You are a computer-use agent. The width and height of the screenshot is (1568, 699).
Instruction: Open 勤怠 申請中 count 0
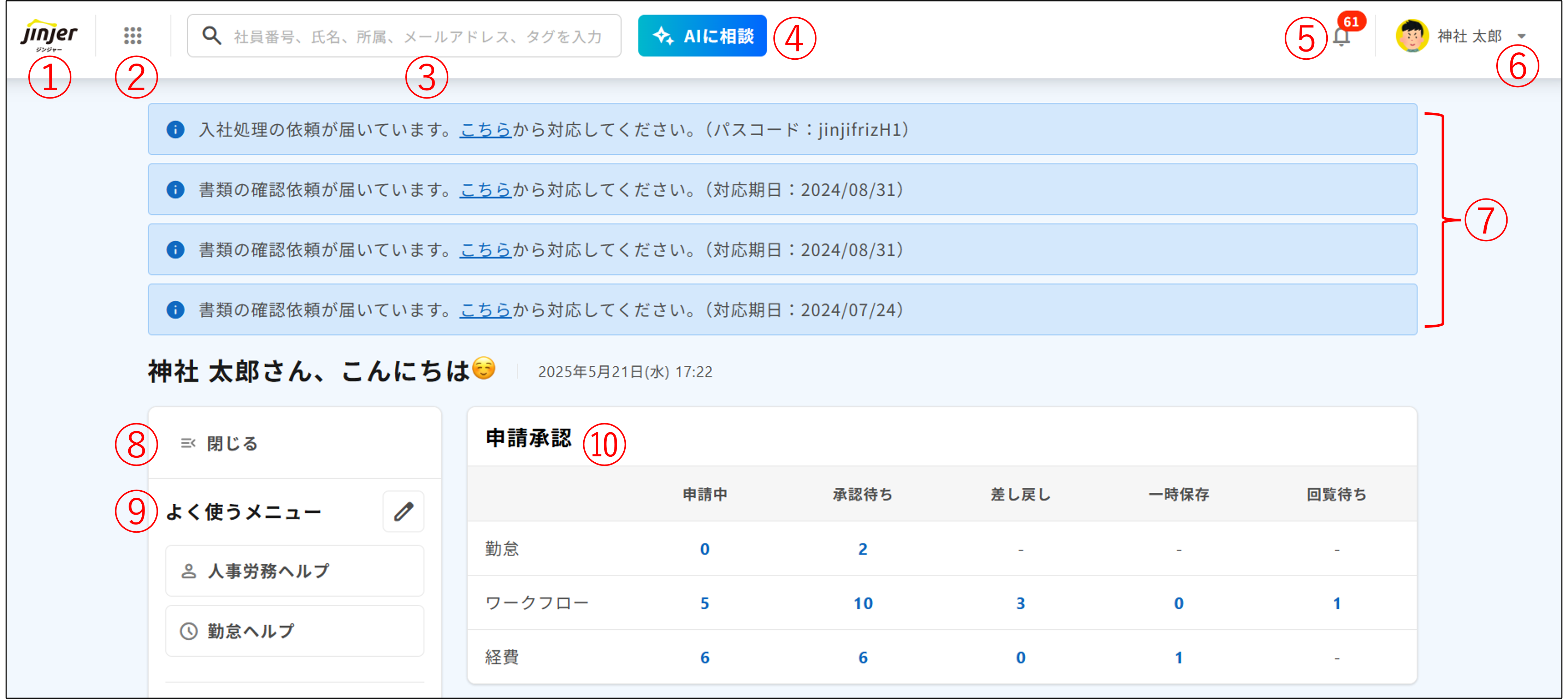pos(705,549)
